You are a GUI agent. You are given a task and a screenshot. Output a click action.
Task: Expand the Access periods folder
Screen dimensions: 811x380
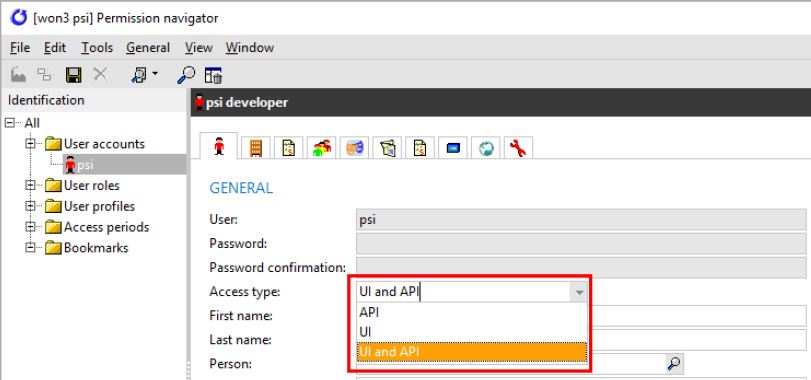(31, 226)
